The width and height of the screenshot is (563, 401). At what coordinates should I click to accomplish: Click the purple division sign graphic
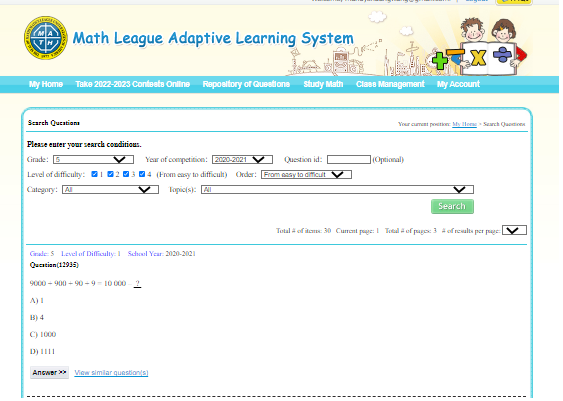502,54
